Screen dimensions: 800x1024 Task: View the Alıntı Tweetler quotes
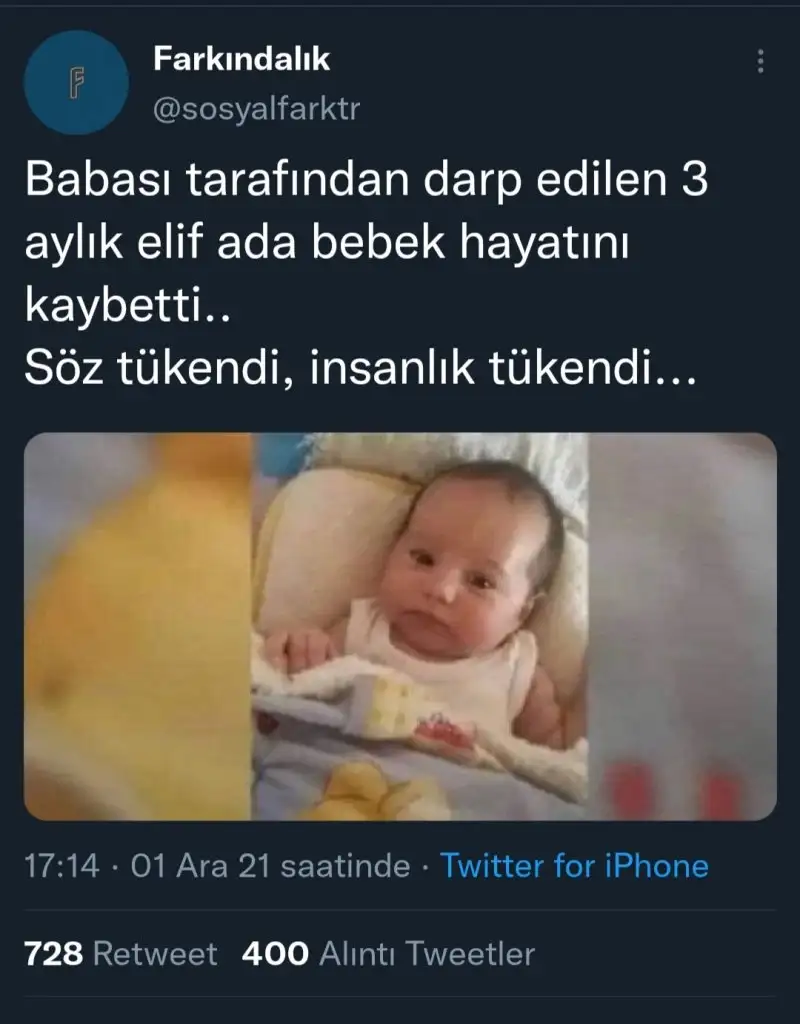(427, 953)
